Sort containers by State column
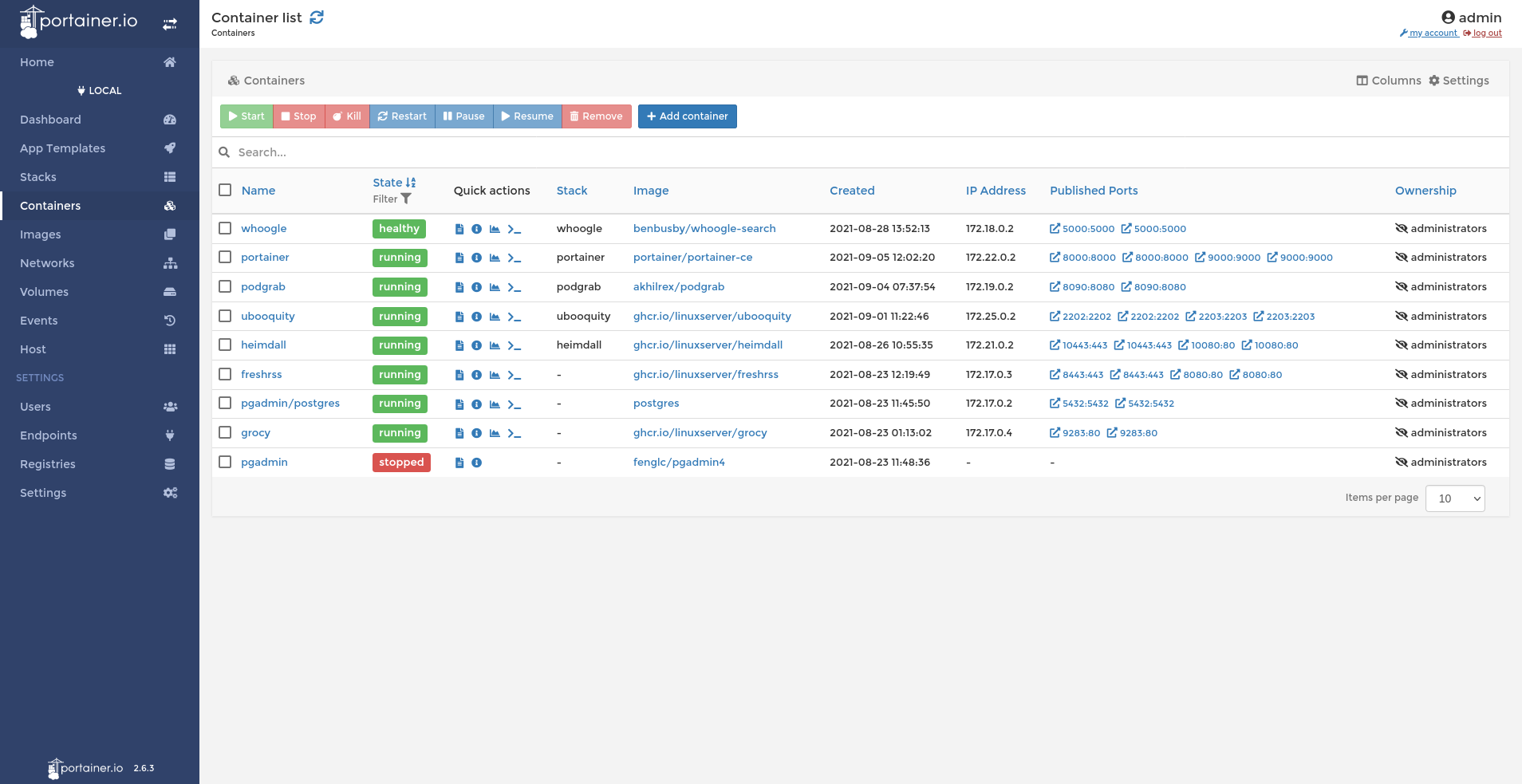The width and height of the screenshot is (1522, 784). click(394, 183)
